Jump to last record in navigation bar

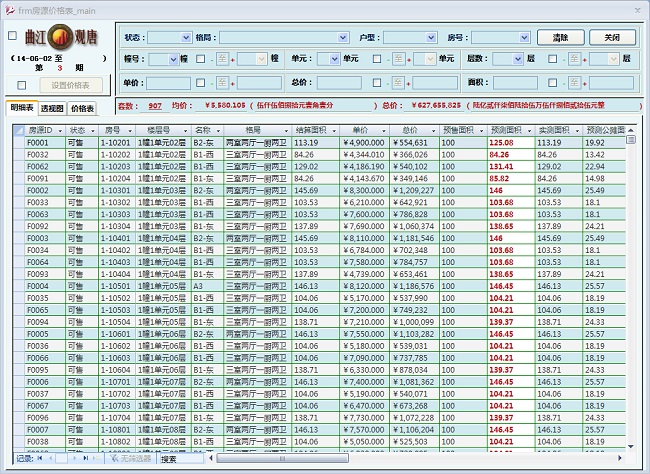[85, 458]
